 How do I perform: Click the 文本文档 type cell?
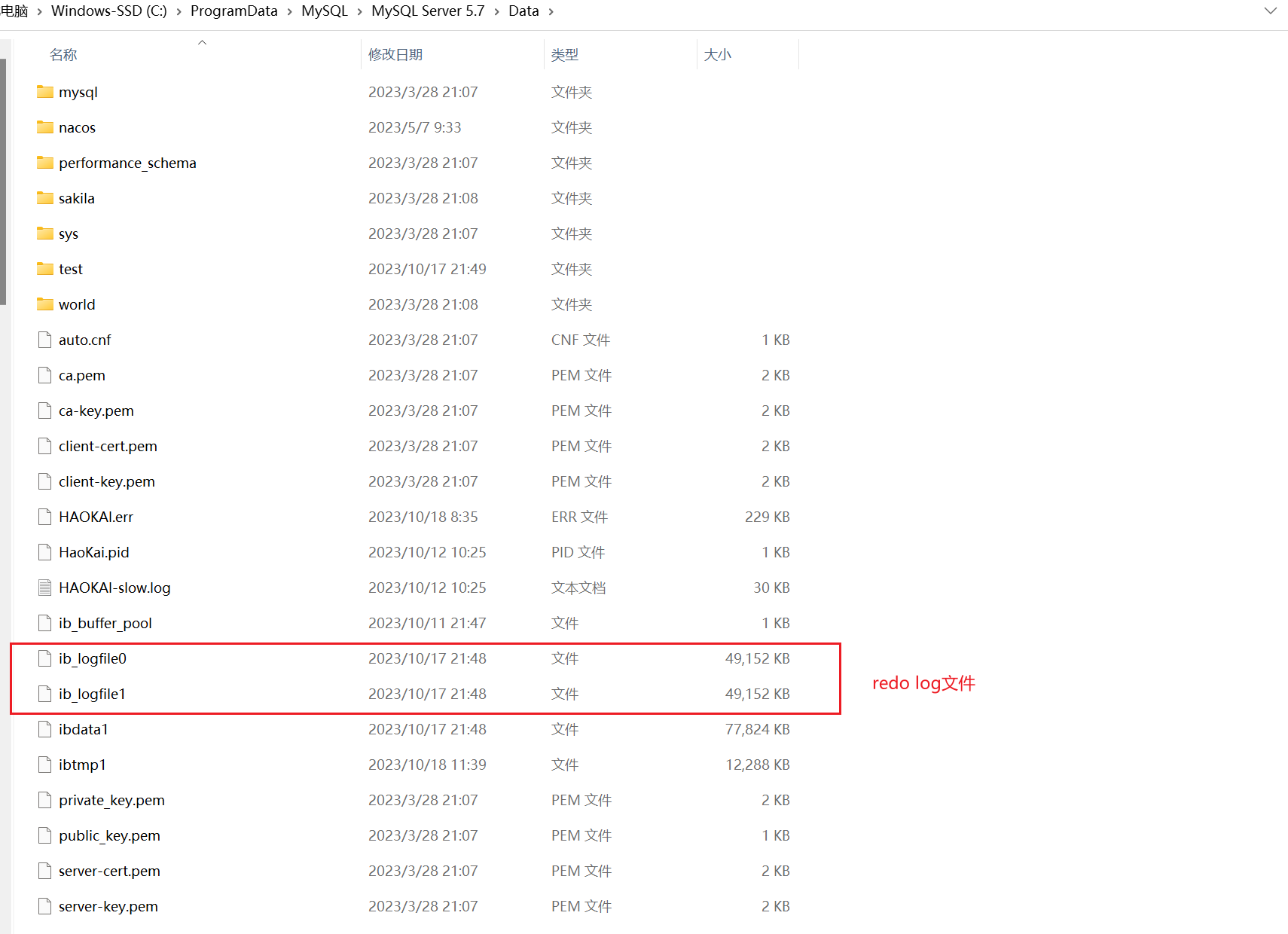(578, 588)
